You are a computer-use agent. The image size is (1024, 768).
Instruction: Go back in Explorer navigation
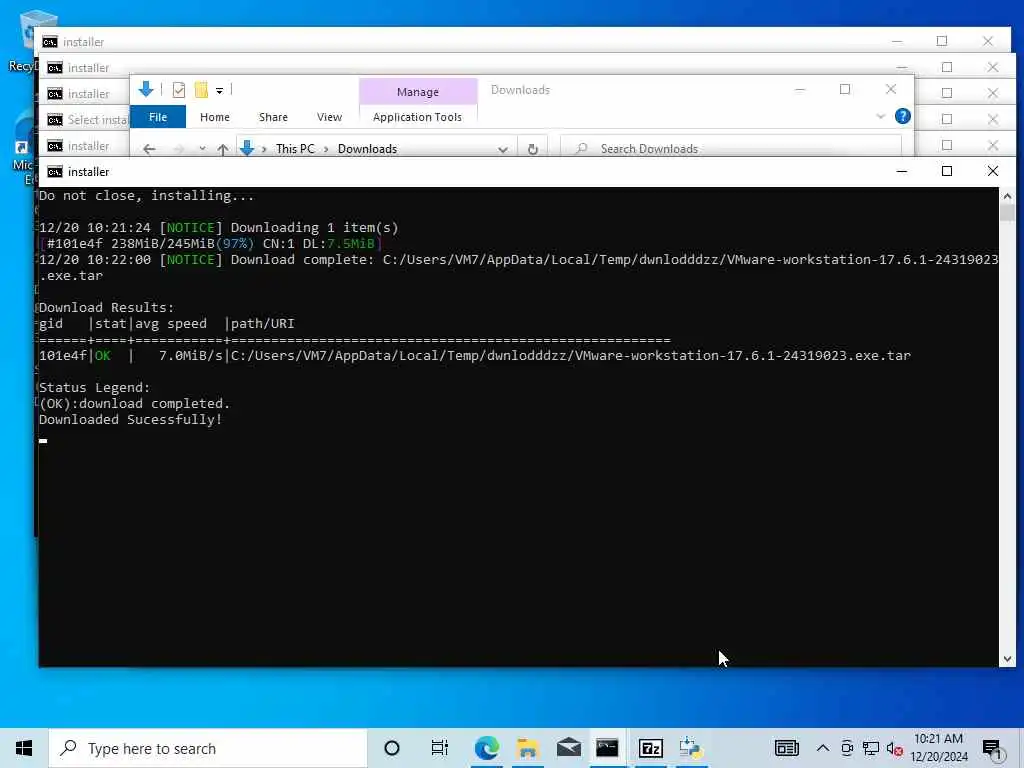[149, 149]
